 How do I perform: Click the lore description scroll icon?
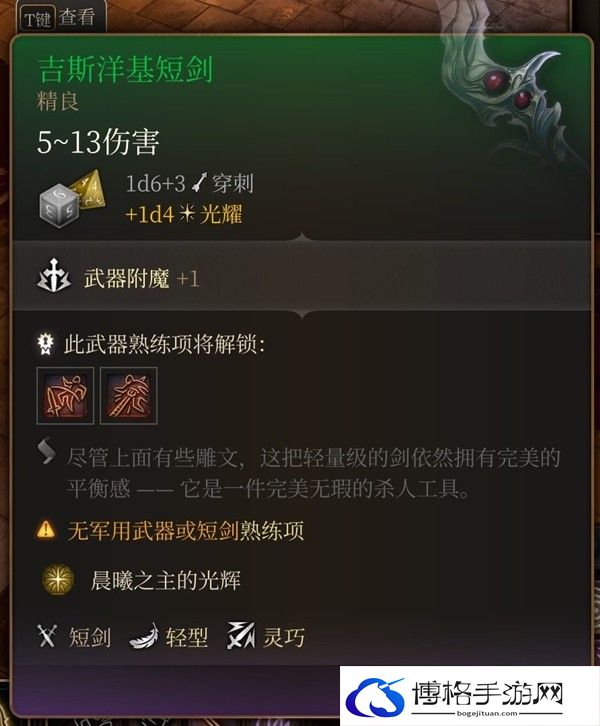coord(46,451)
